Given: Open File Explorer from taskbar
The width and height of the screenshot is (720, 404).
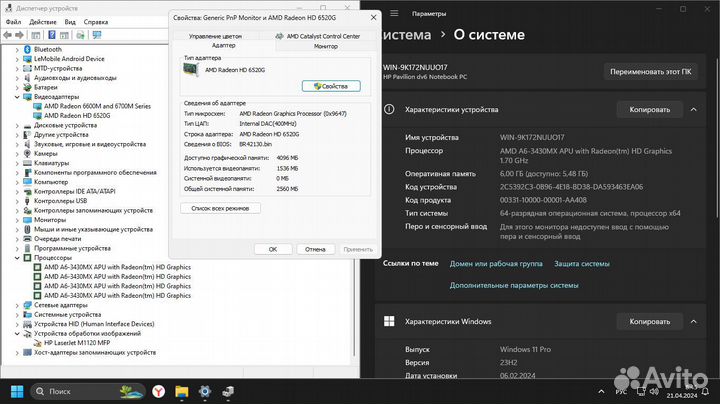Looking at the screenshot, I should (x=182, y=392).
